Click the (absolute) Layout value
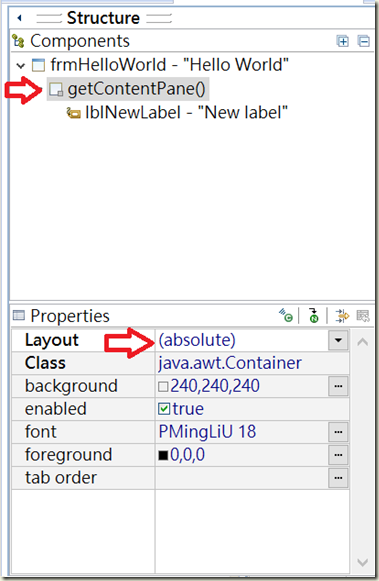Viewport: 379px width, 581px height. 197,340
